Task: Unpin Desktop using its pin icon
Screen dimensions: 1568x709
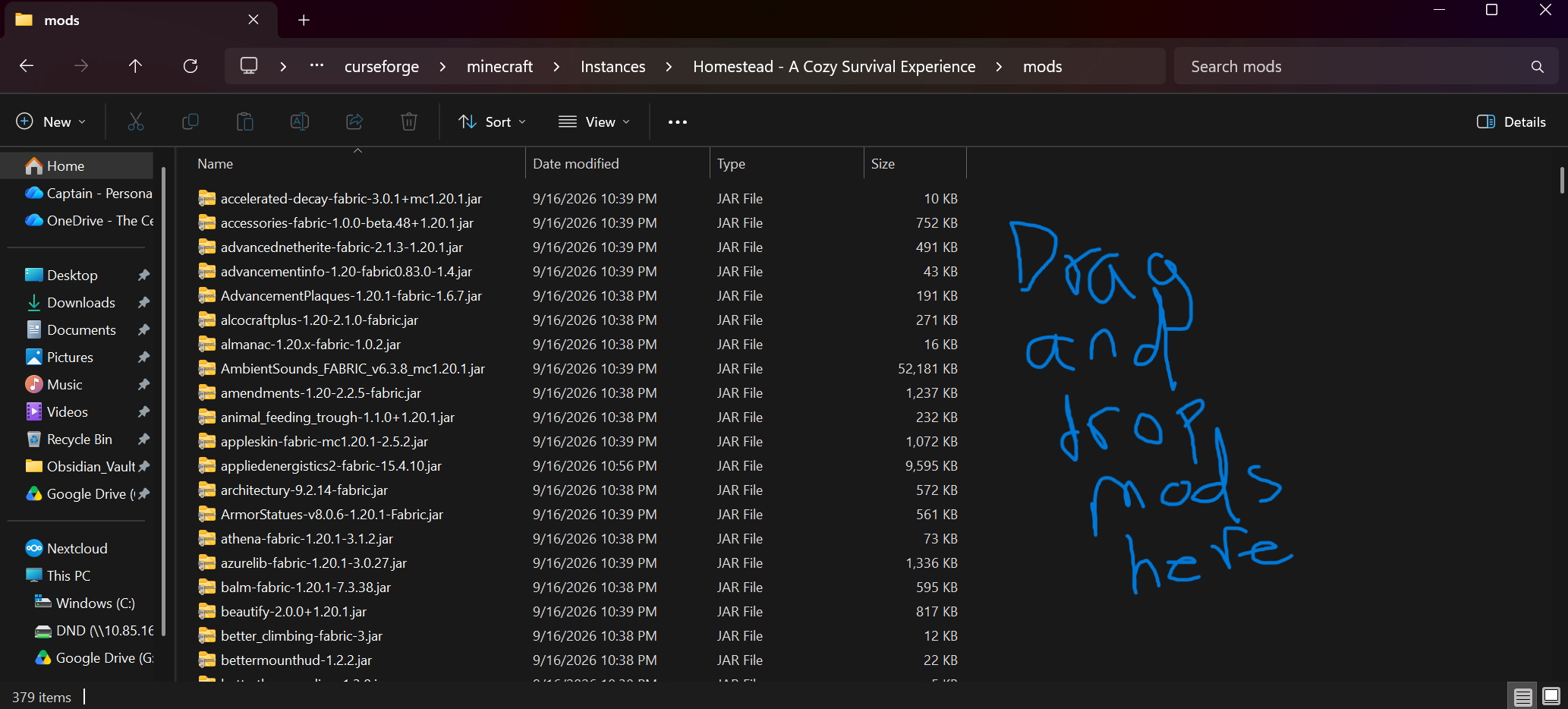Action: tap(143, 275)
